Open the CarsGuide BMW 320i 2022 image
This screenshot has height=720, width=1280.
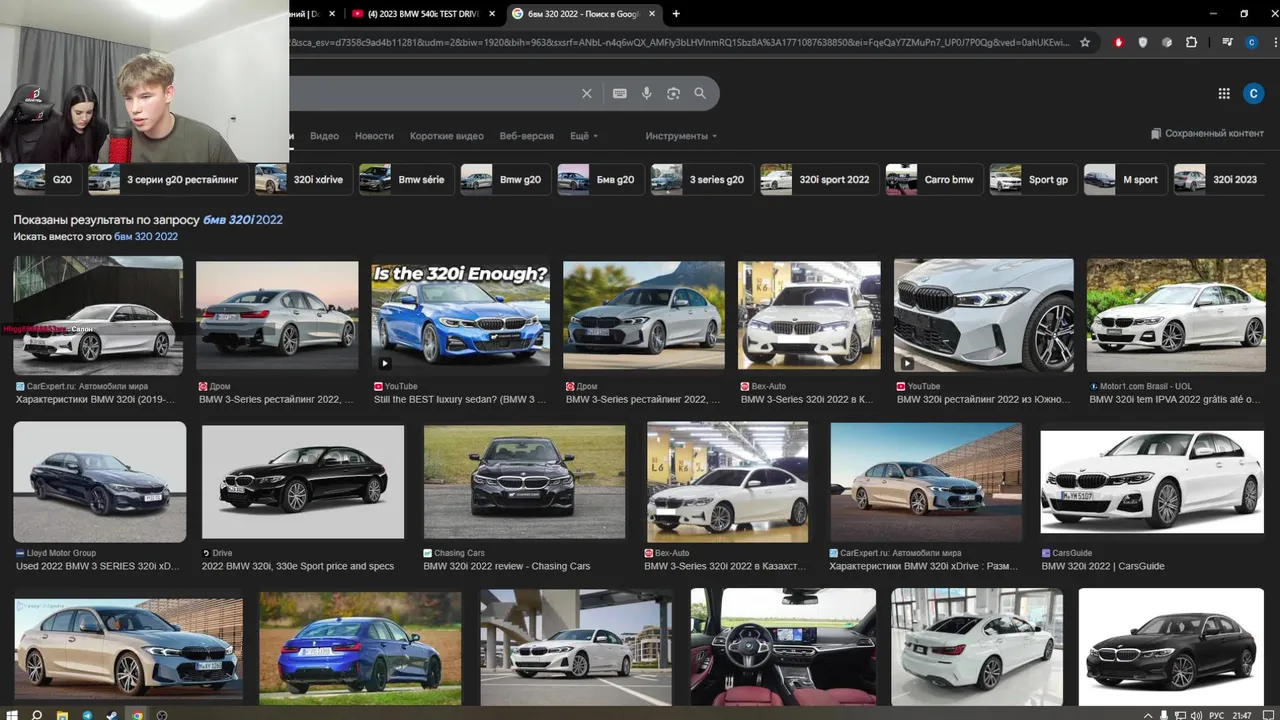pos(1151,482)
